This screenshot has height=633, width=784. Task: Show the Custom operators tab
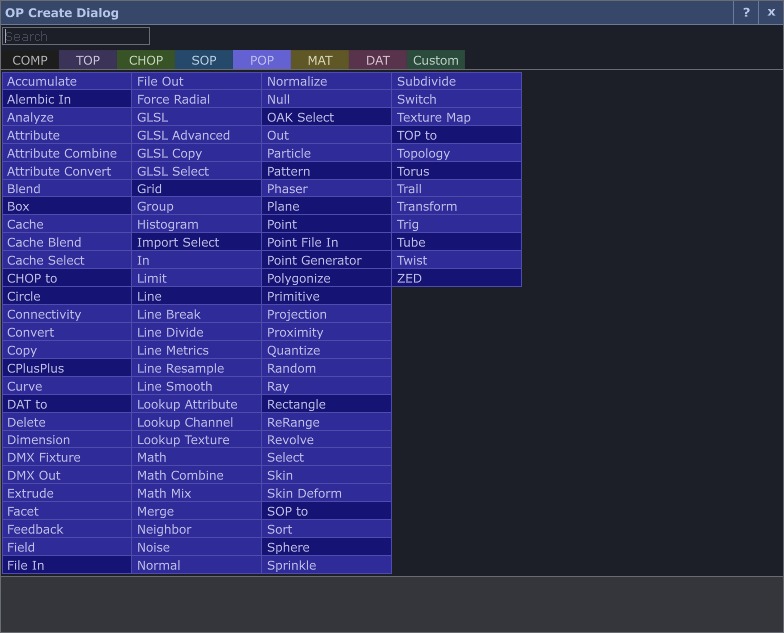pyautogui.click(x=436, y=60)
